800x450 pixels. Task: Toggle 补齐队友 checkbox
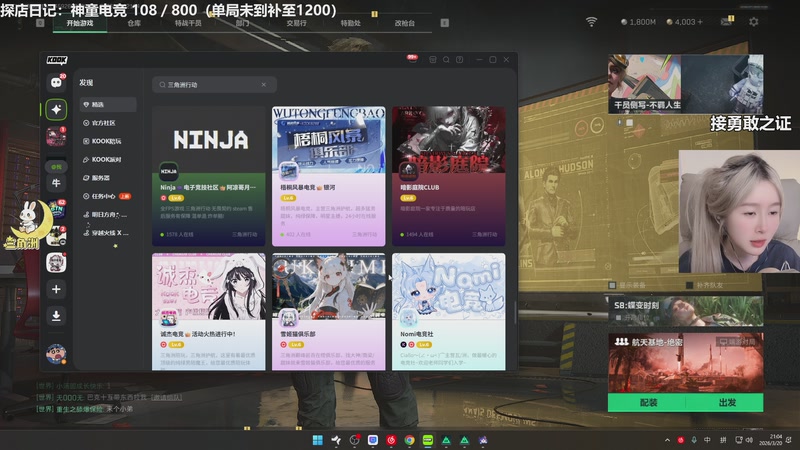pyautogui.click(x=689, y=285)
